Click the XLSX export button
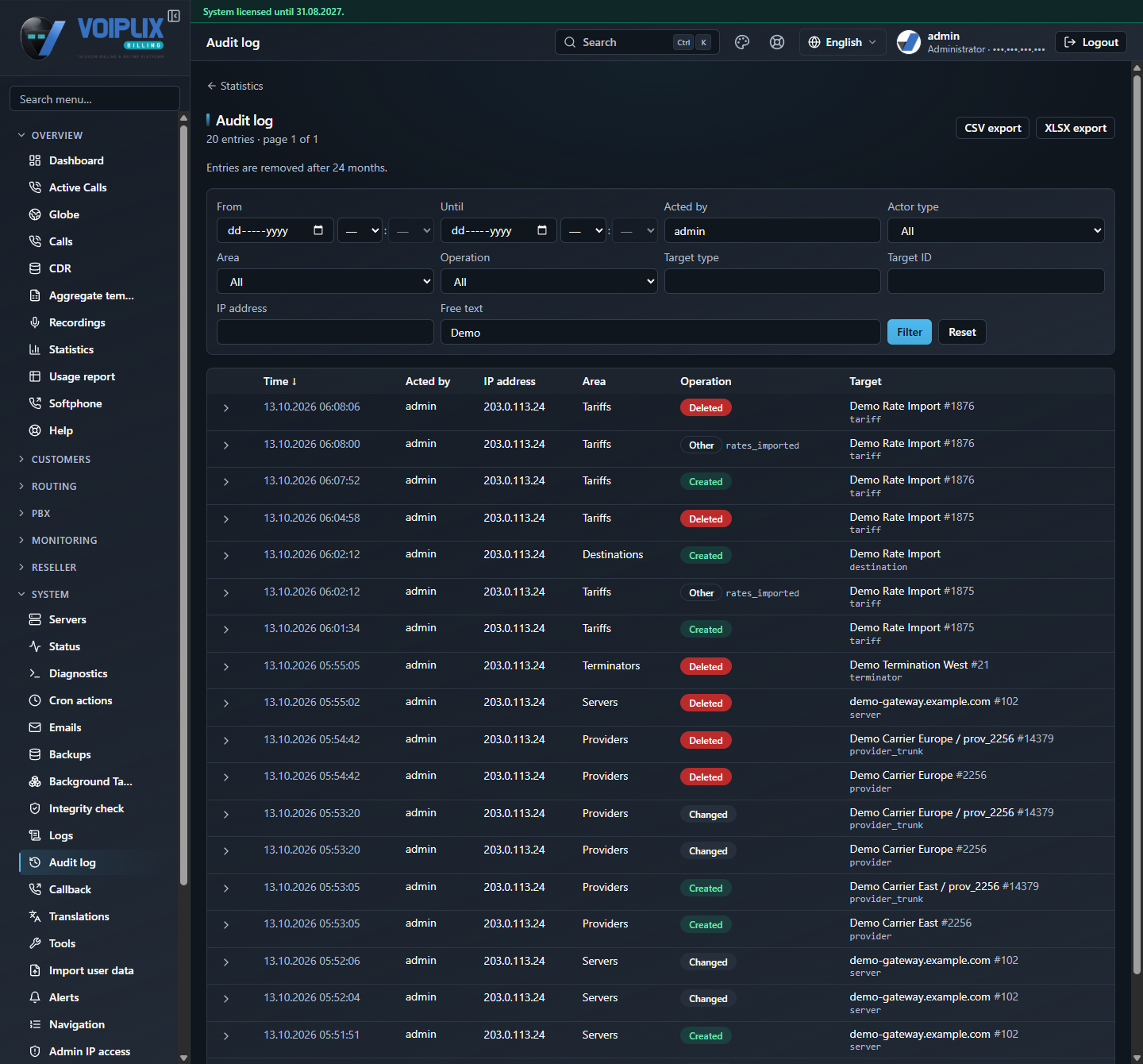The height and width of the screenshot is (1064, 1143). [1075, 128]
